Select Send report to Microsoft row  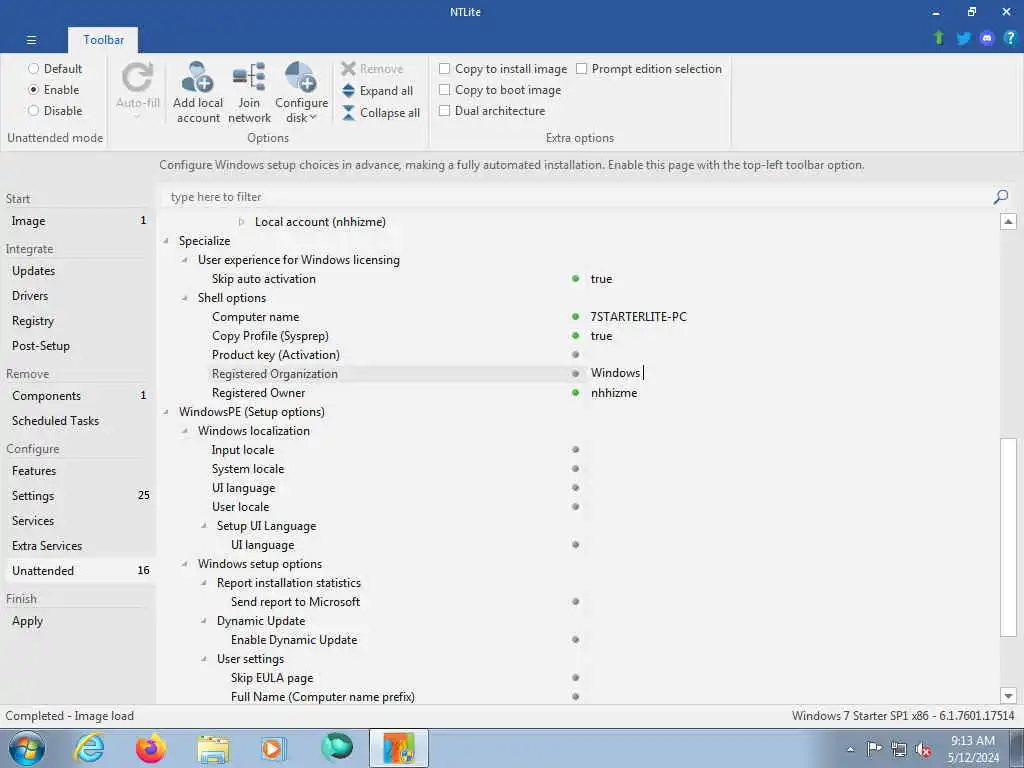[x=578, y=601]
